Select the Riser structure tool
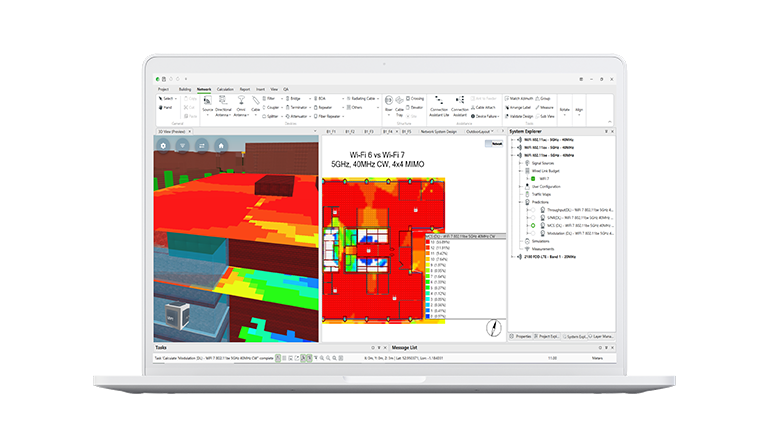The image size is (768, 446). [388, 104]
